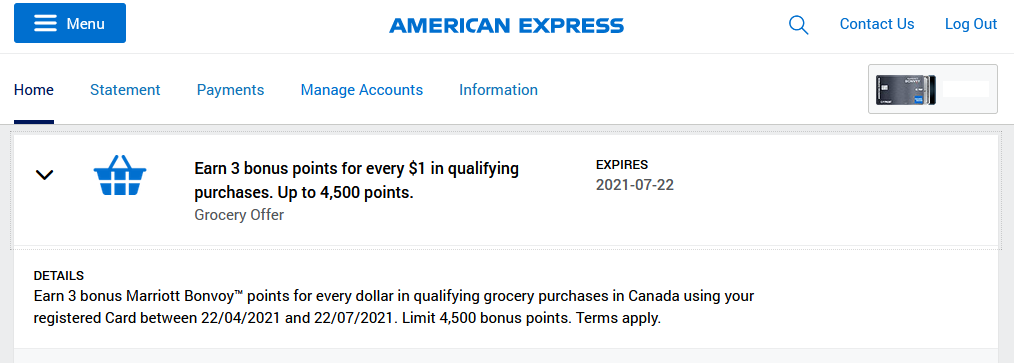This screenshot has height=363, width=1014.
Task: Click the DETAILS heading
Action: click(58, 276)
